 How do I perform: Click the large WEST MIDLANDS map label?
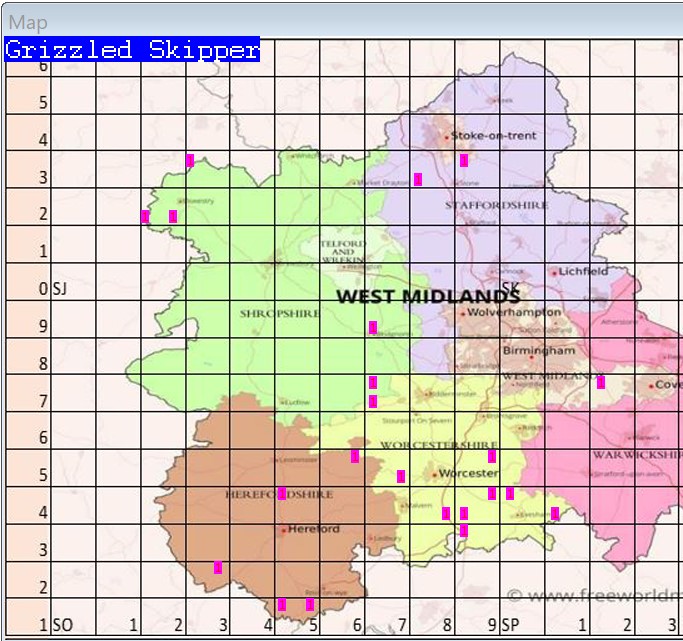(x=427, y=297)
